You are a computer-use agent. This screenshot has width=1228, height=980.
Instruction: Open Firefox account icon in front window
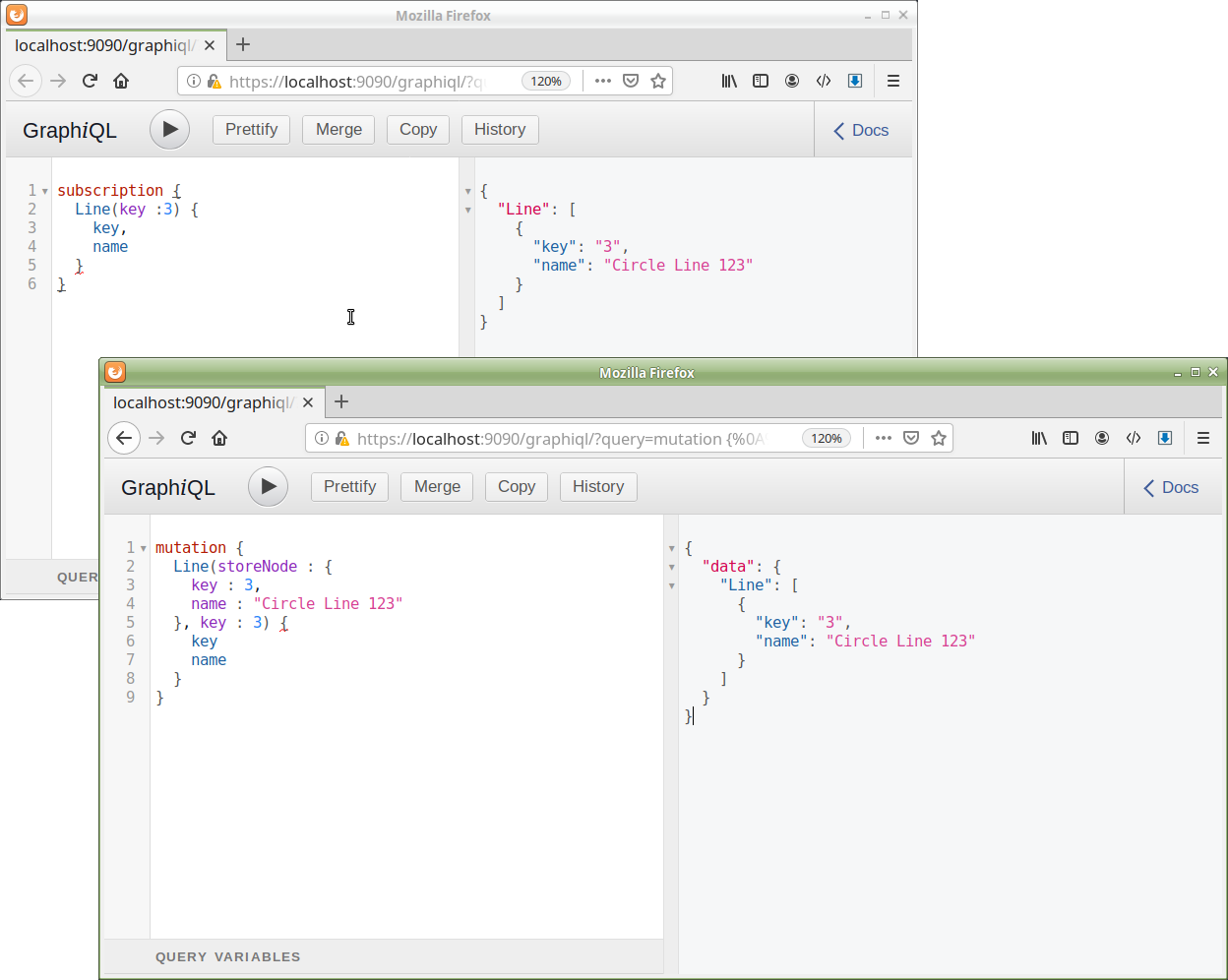1102,438
